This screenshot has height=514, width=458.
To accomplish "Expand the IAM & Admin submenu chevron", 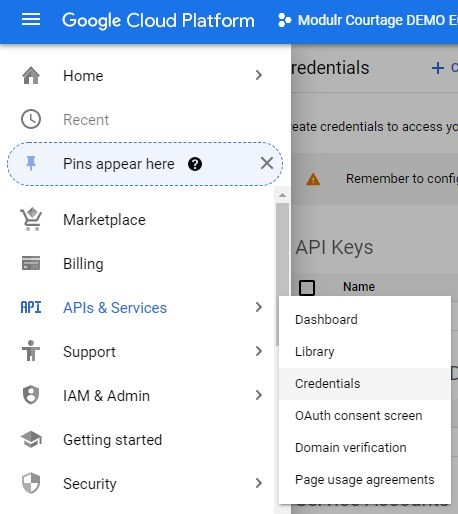I will pos(259,395).
